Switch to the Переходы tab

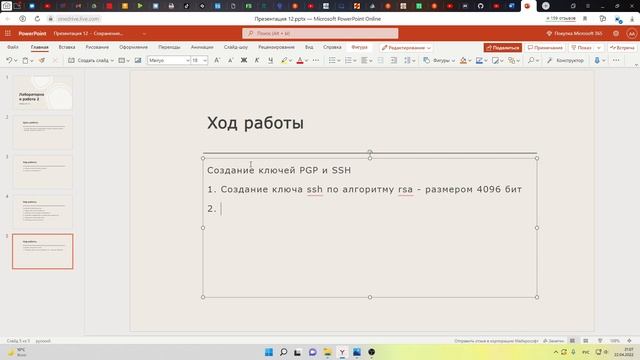pyautogui.click(x=169, y=47)
